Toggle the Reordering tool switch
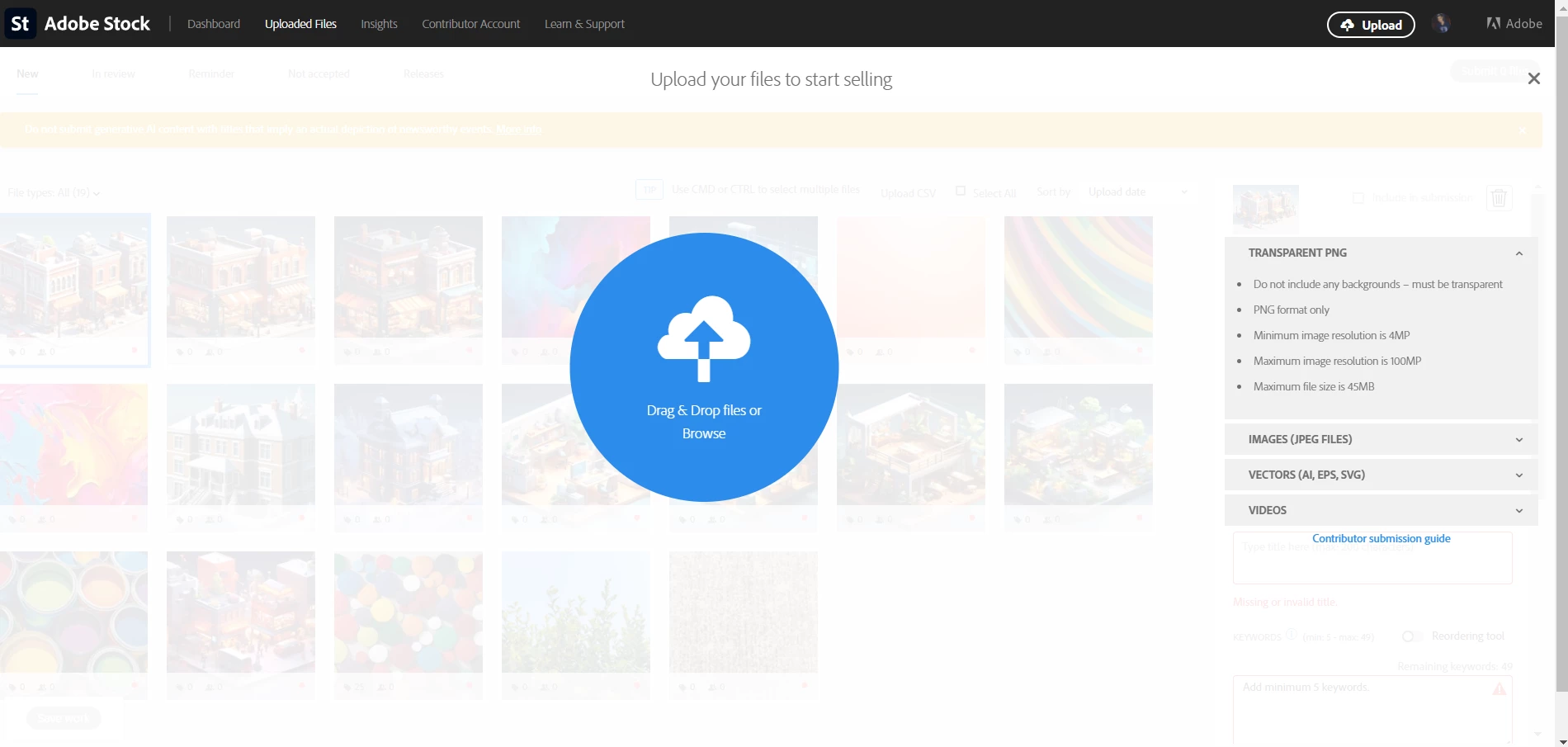Viewport: 1568px width, 747px height. coord(1412,636)
